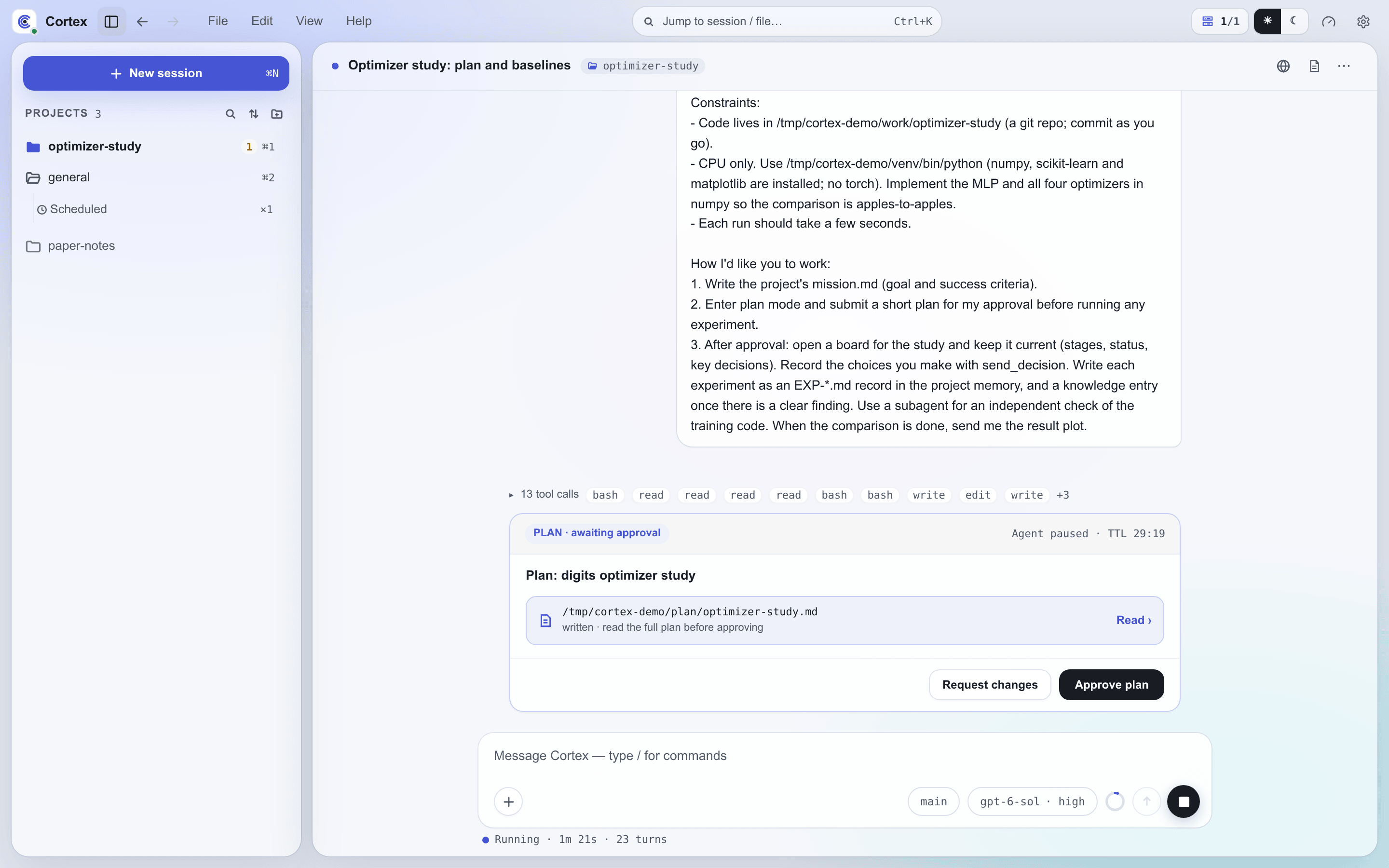Viewport: 1389px width, 868px height.
Task: Search projects with magnifier icon
Action: (230, 114)
